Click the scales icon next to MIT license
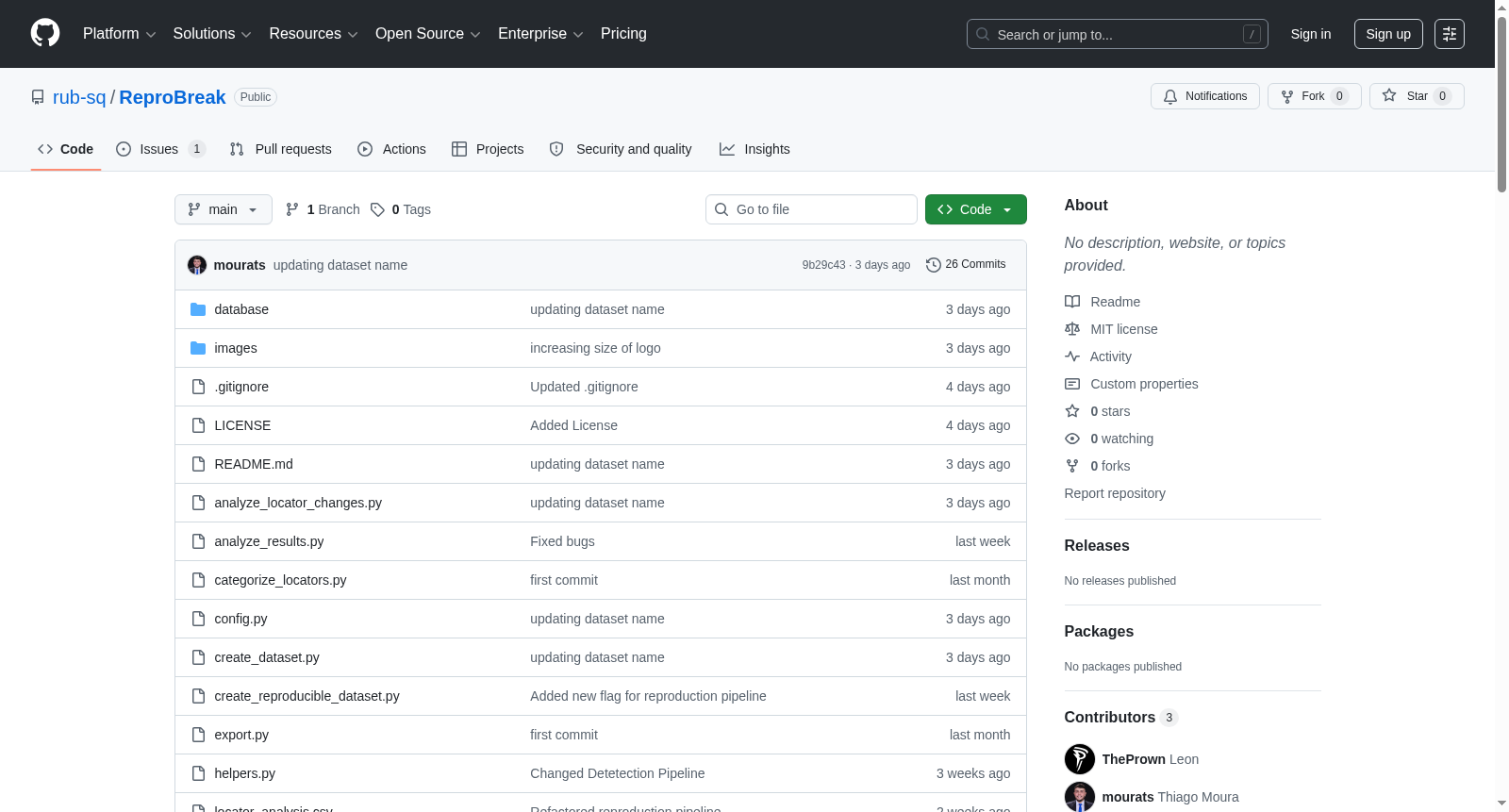The image size is (1509, 812). click(x=1072, y=329)
